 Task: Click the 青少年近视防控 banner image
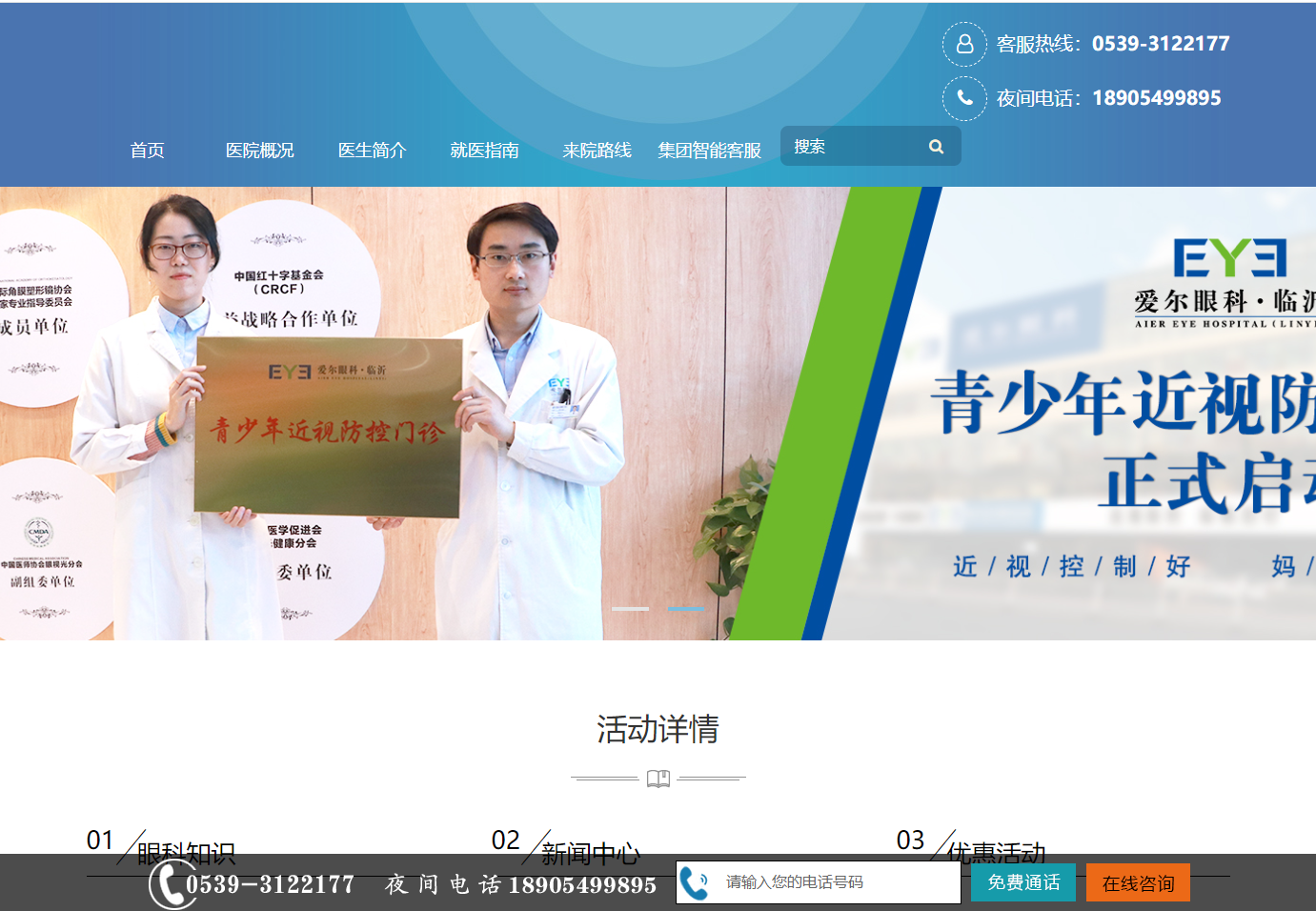(x=658, y=414)
